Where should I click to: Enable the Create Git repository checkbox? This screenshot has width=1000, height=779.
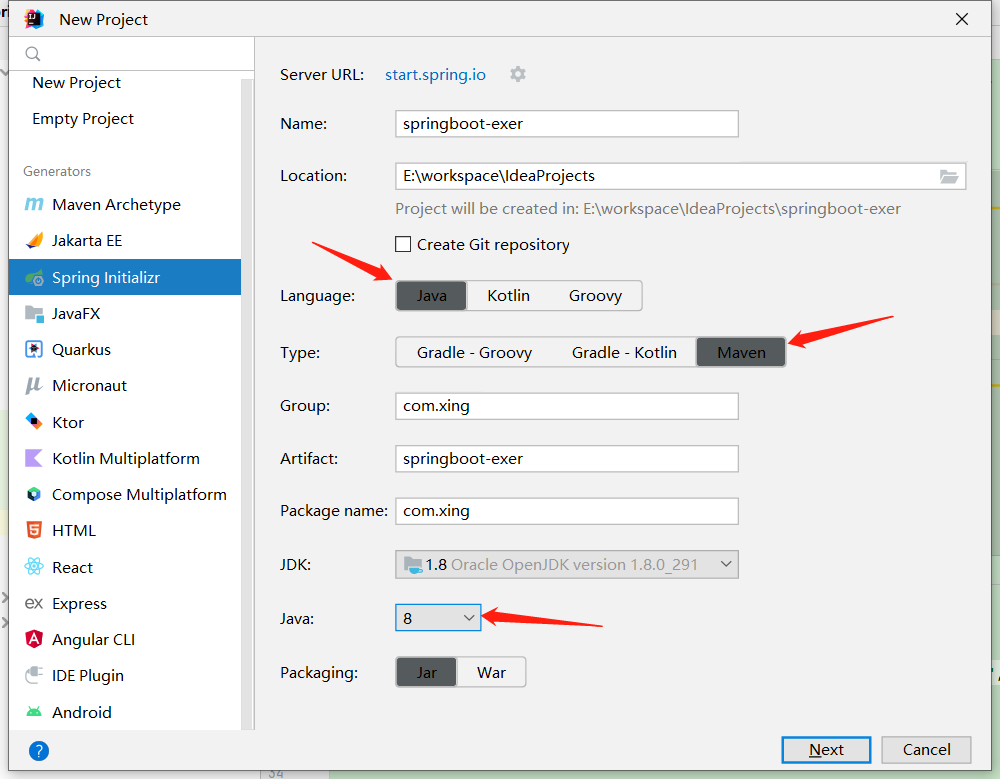(x=403, y=244)
